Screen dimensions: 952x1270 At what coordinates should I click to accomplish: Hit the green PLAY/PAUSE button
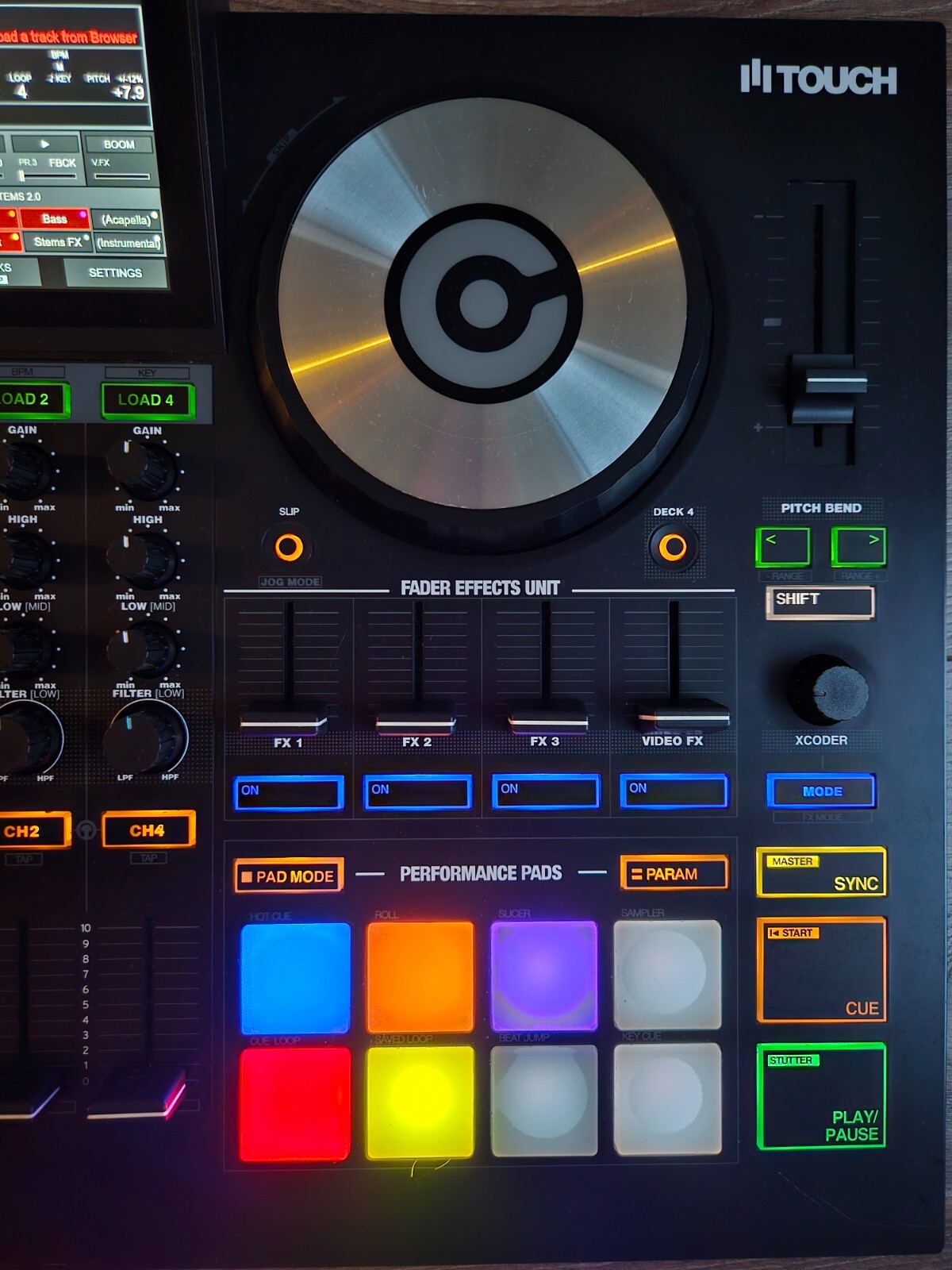[x=822, y=1096]
